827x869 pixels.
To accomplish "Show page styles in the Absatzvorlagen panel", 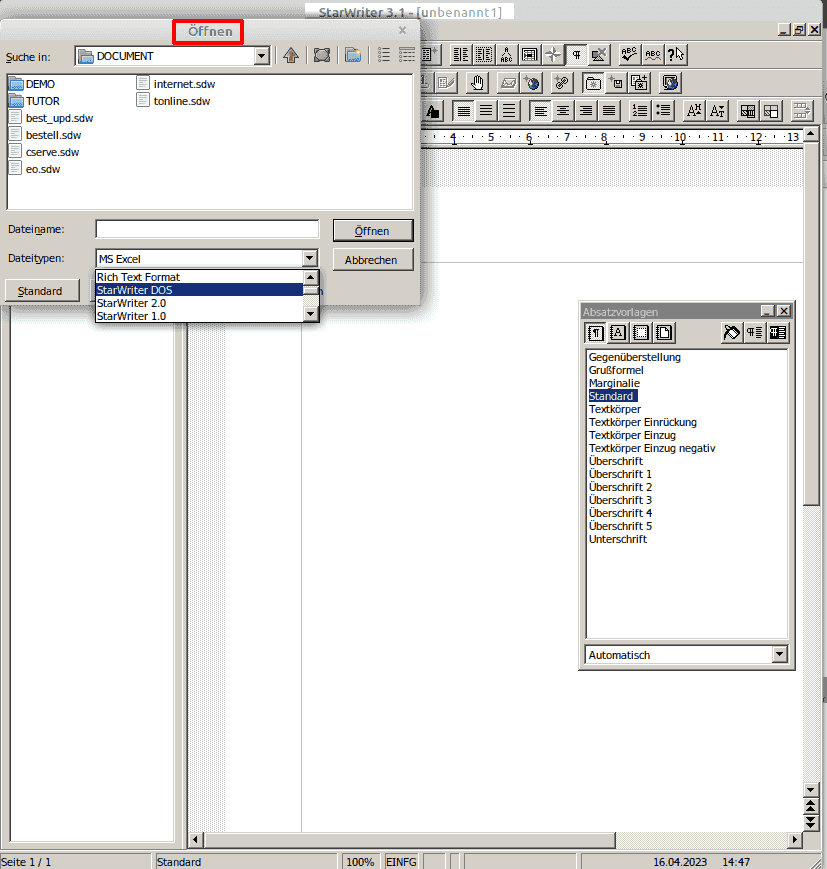I will 664,333.
